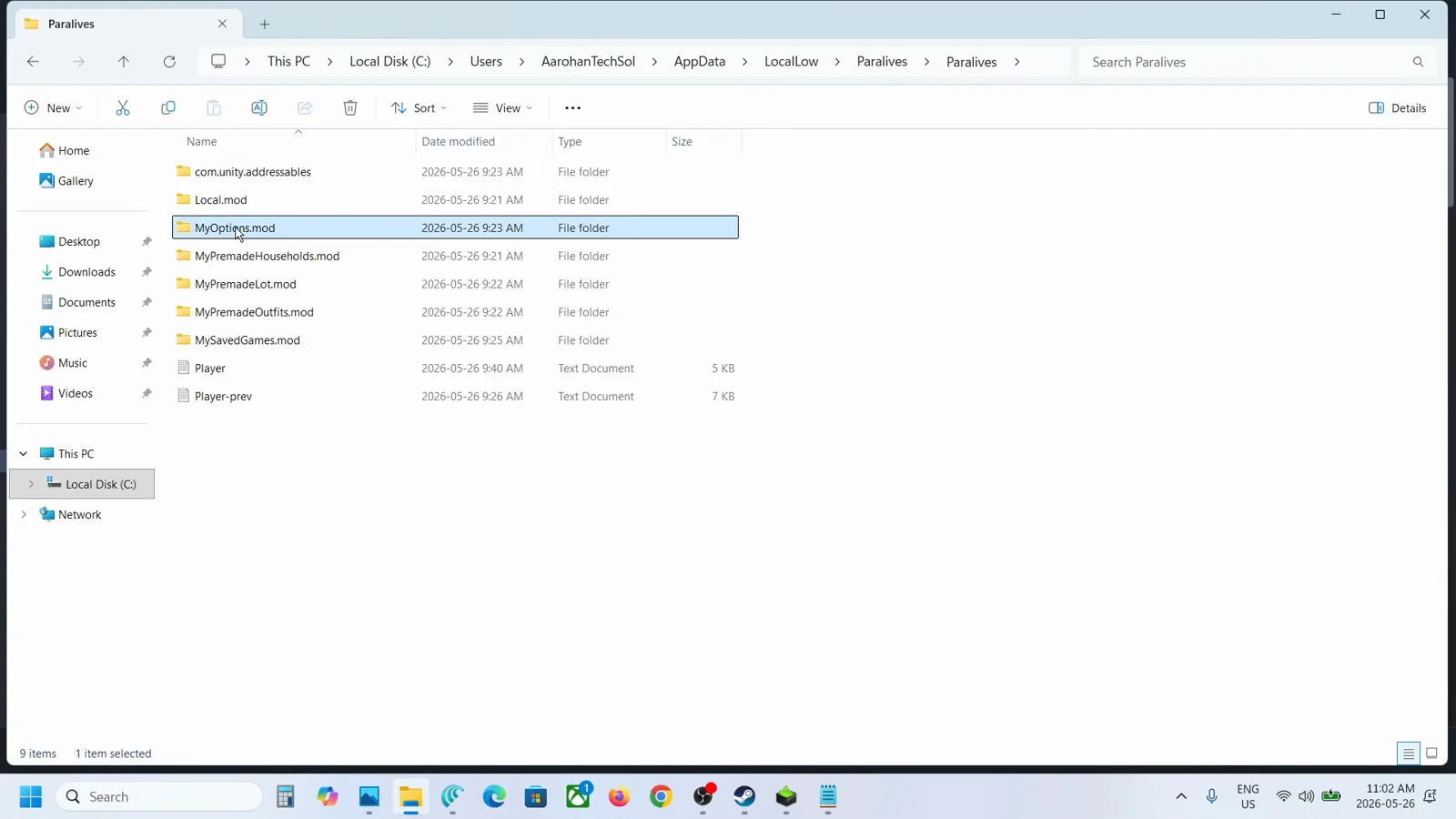This screenshot has width=1456, height=819.
Task: Select the MyPremadeOutfits.mod folder
Action: [455, 312]
